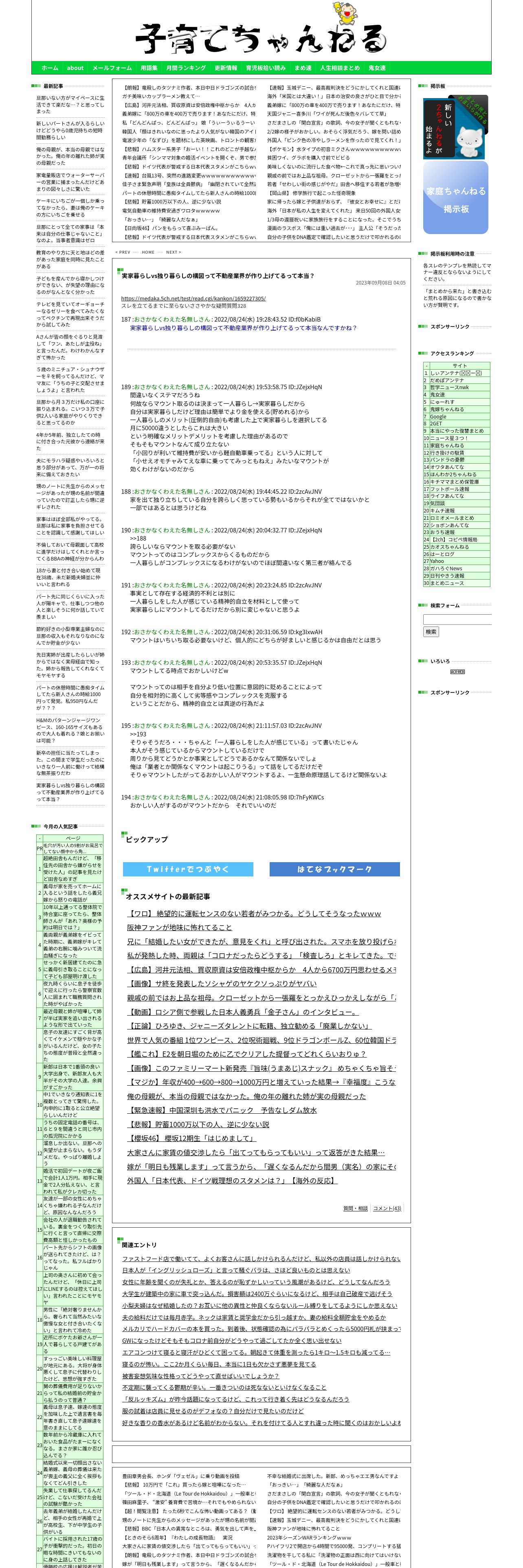Image resolution: width=523 pixels, height=1568 pixels.
Task: Open related entry 寝るのが怖い。ここ2か月くらい毎日
Action: pyautogui.click(x=219, y=1364)
